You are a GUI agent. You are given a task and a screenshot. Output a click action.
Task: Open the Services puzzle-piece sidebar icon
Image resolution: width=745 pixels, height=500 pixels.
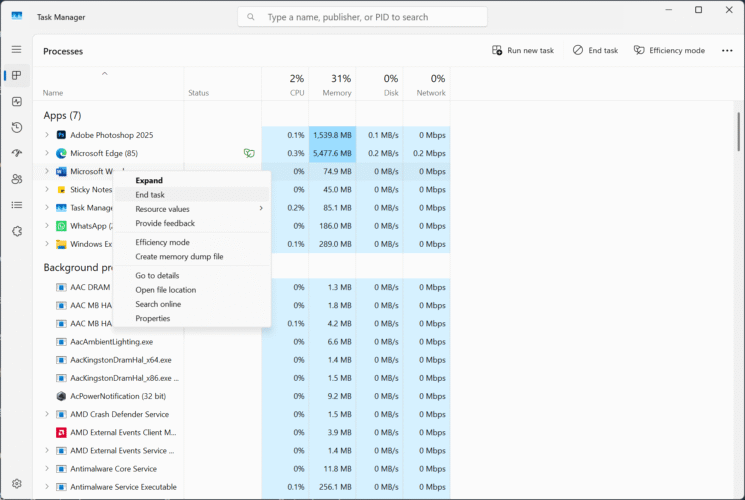click(16, 231)
